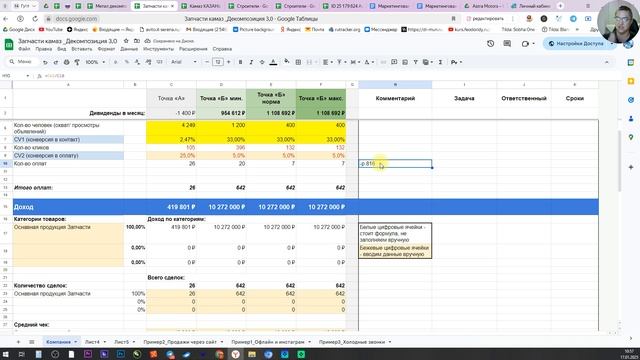Screen dimensions: 640x360
Task: Open the text color picker
Action: tap(273, 62)
